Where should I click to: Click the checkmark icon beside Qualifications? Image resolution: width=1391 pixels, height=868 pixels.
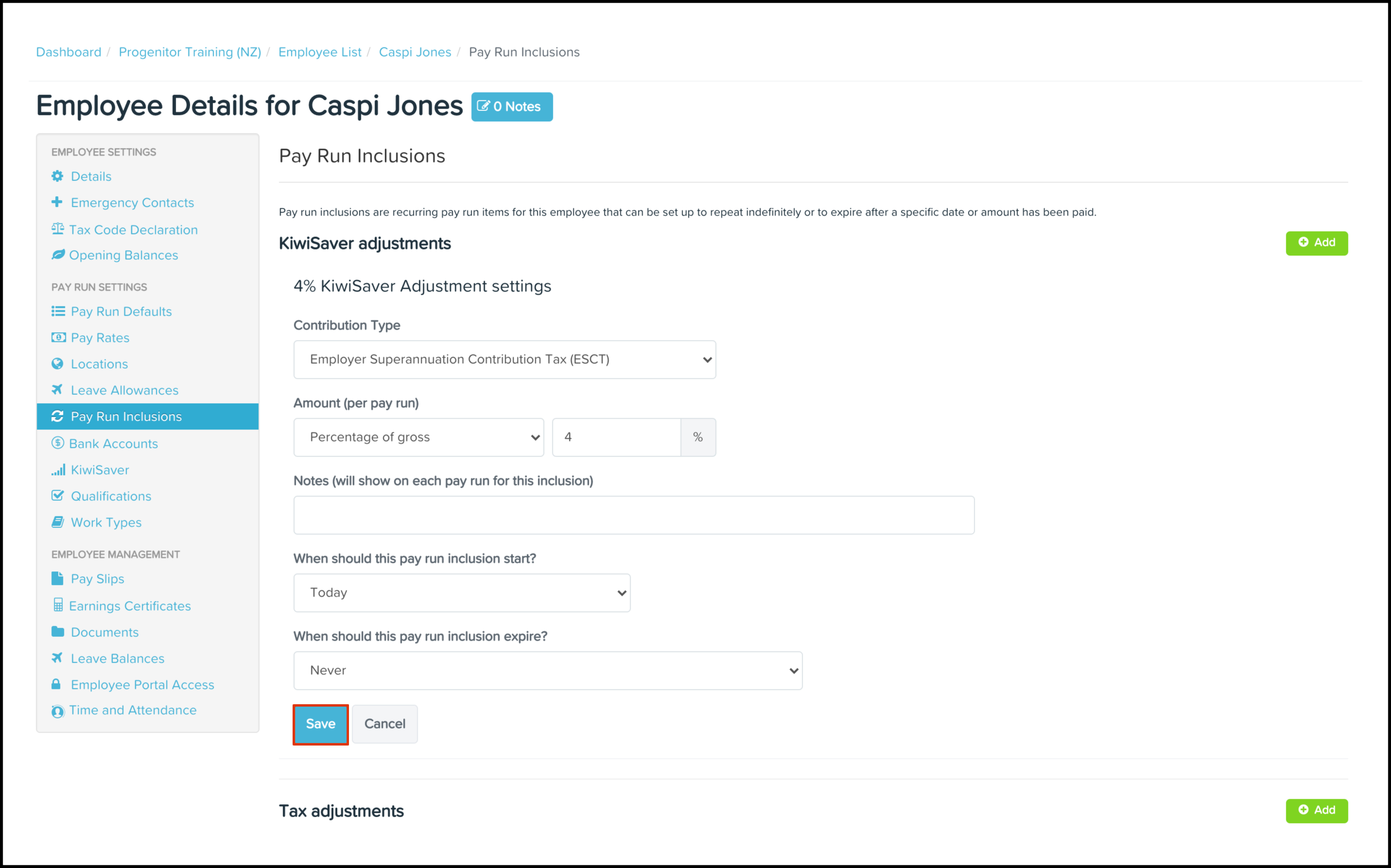(57, 496)
